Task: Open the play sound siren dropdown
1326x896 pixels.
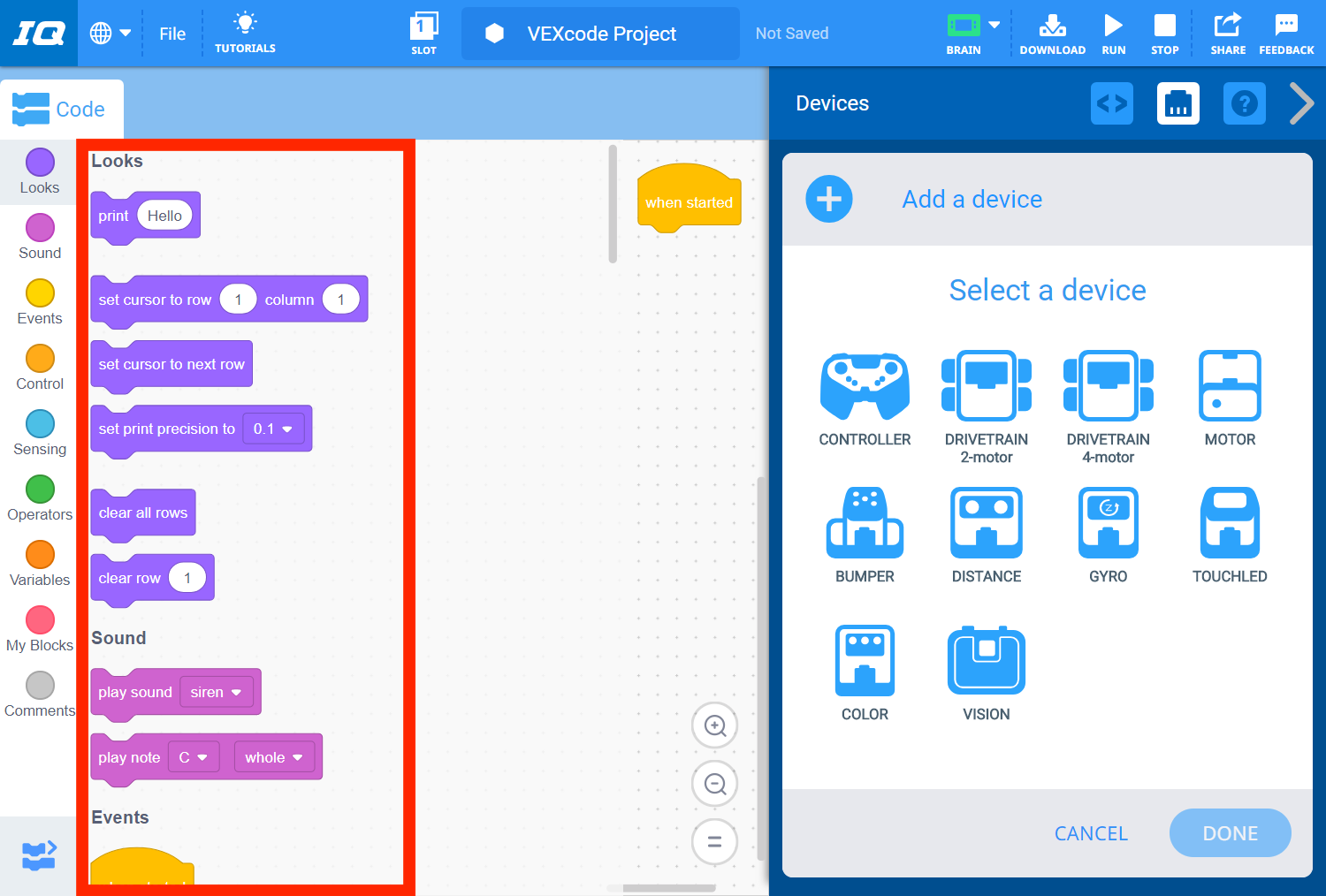Action: point(215,692)
